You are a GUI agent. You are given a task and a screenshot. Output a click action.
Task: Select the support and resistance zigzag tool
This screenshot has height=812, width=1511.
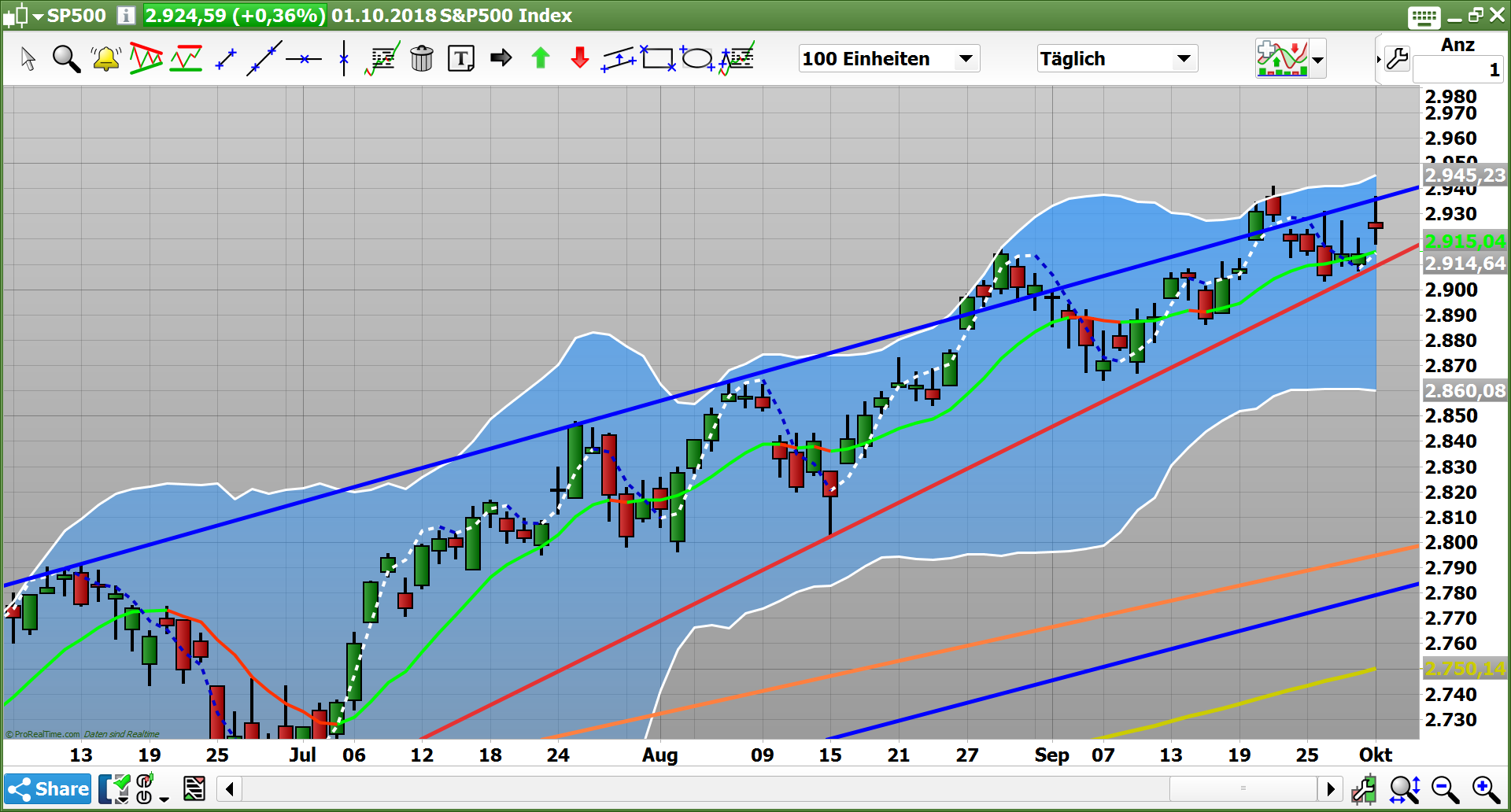(187, 58)
